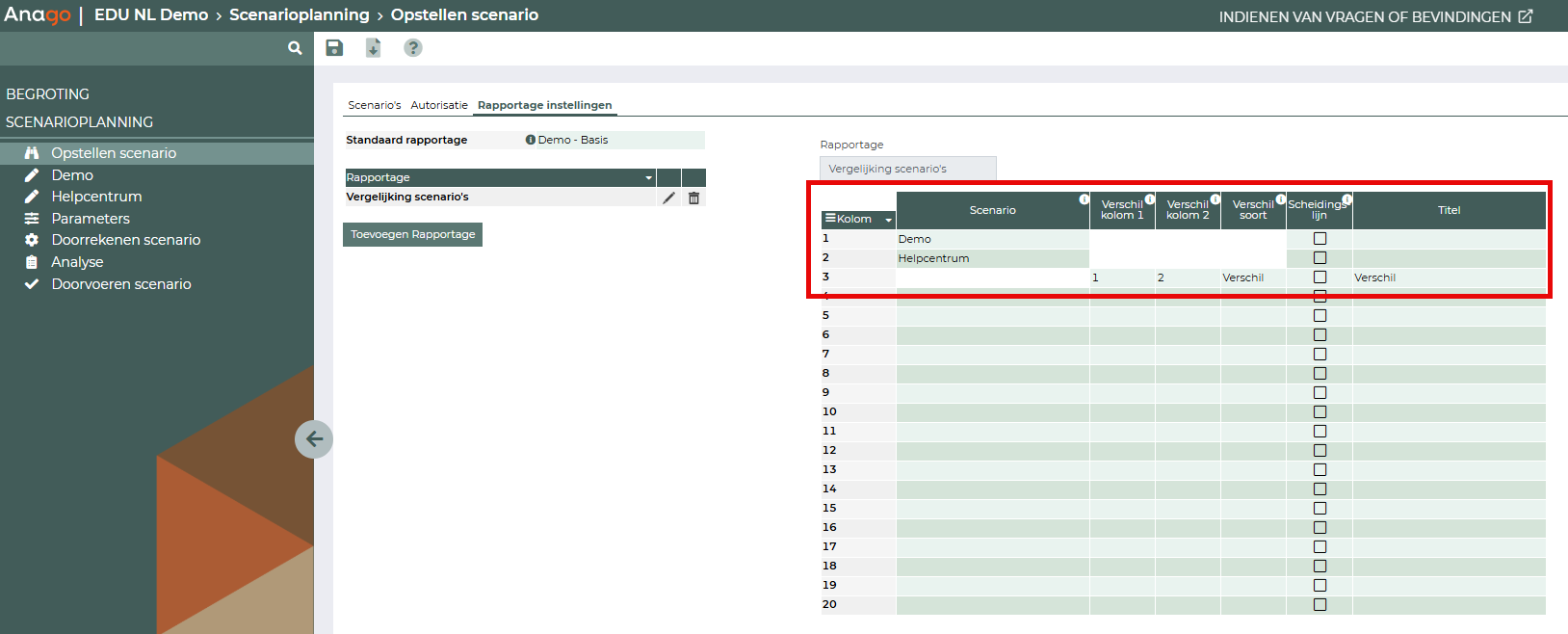Open the help question mark icon
Image resolution: width=1568 pixels, height=634 pixels.
pos(412,48)
